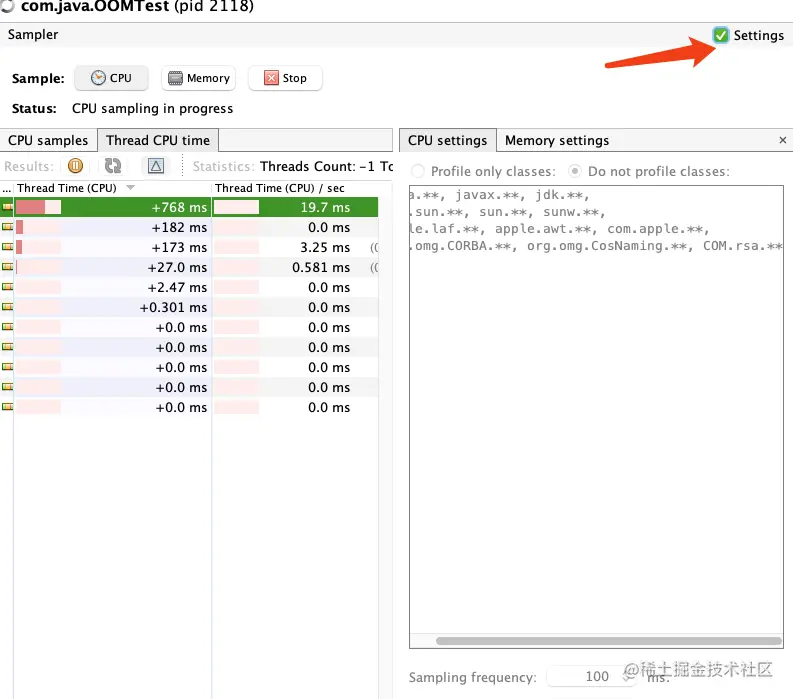Select the +768 ms thread row
Viewport: 793px width, 699px height.
tap(189, 207)
